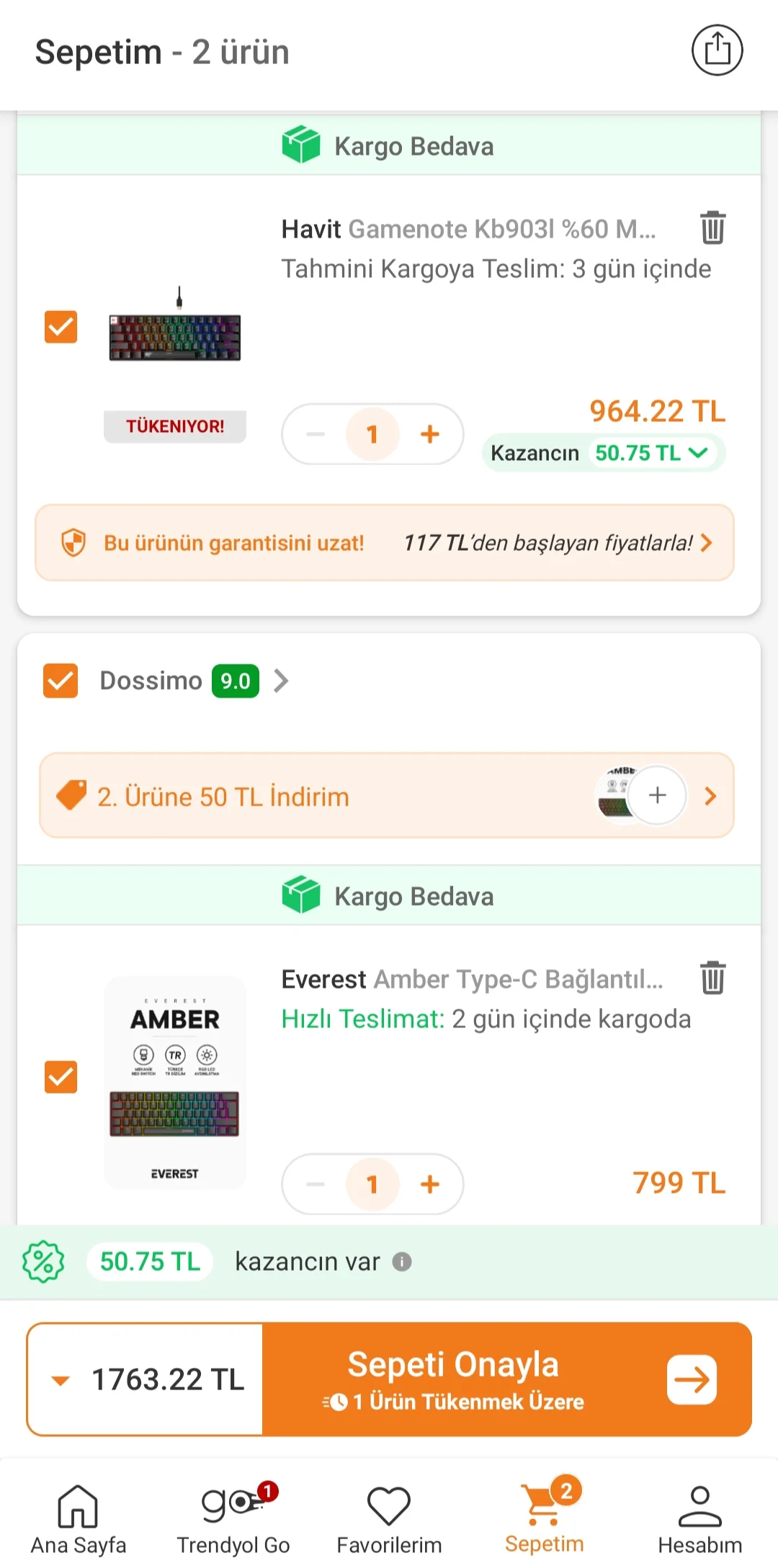778x1568 pixels.
Task: Add suggested product via round plus icon
Action: pyautogui.click(x=657, y=796)
